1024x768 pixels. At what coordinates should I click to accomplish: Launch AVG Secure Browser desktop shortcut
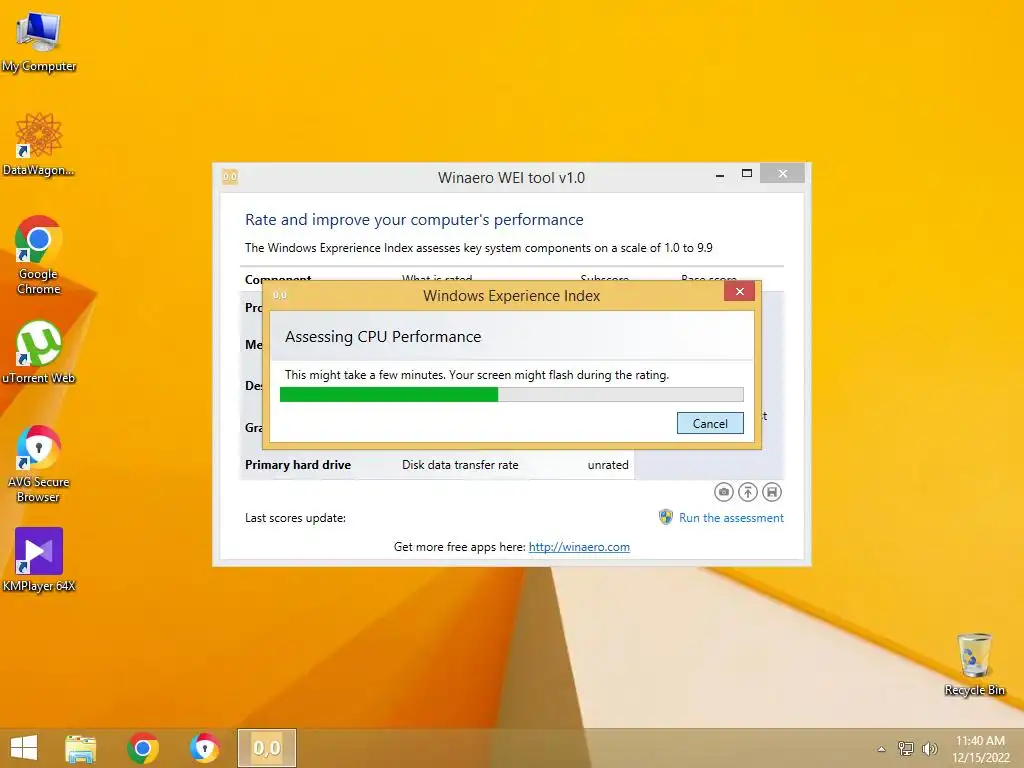tap(39, 464)
